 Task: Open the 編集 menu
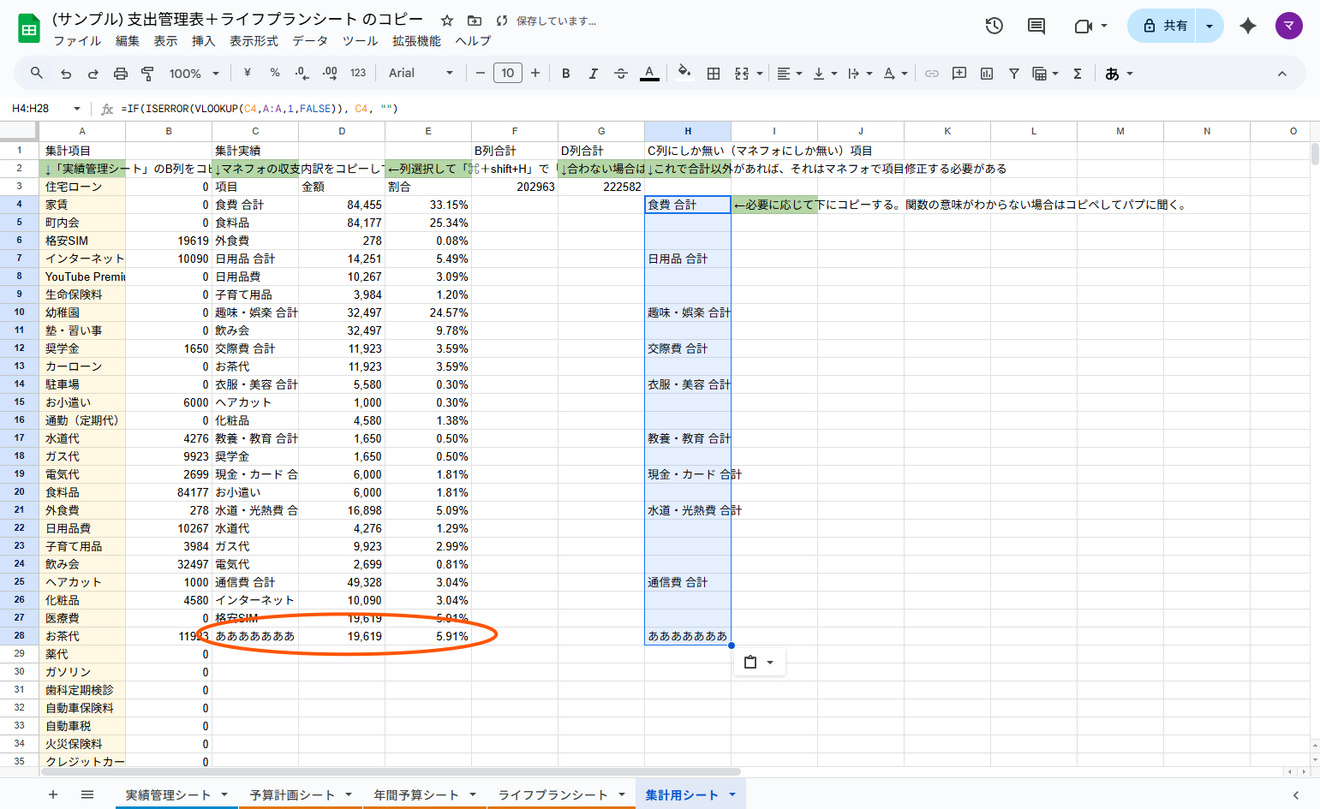(127, 41)
